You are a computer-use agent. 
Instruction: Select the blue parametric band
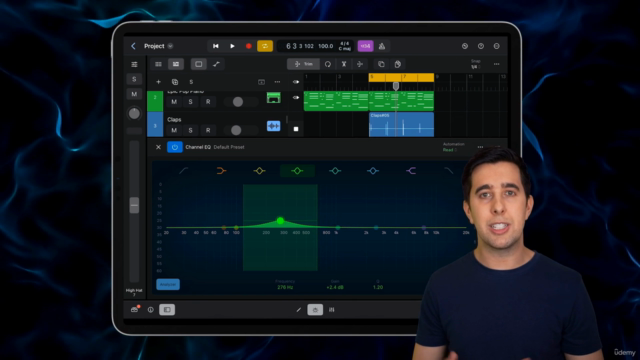pos(373,171)
